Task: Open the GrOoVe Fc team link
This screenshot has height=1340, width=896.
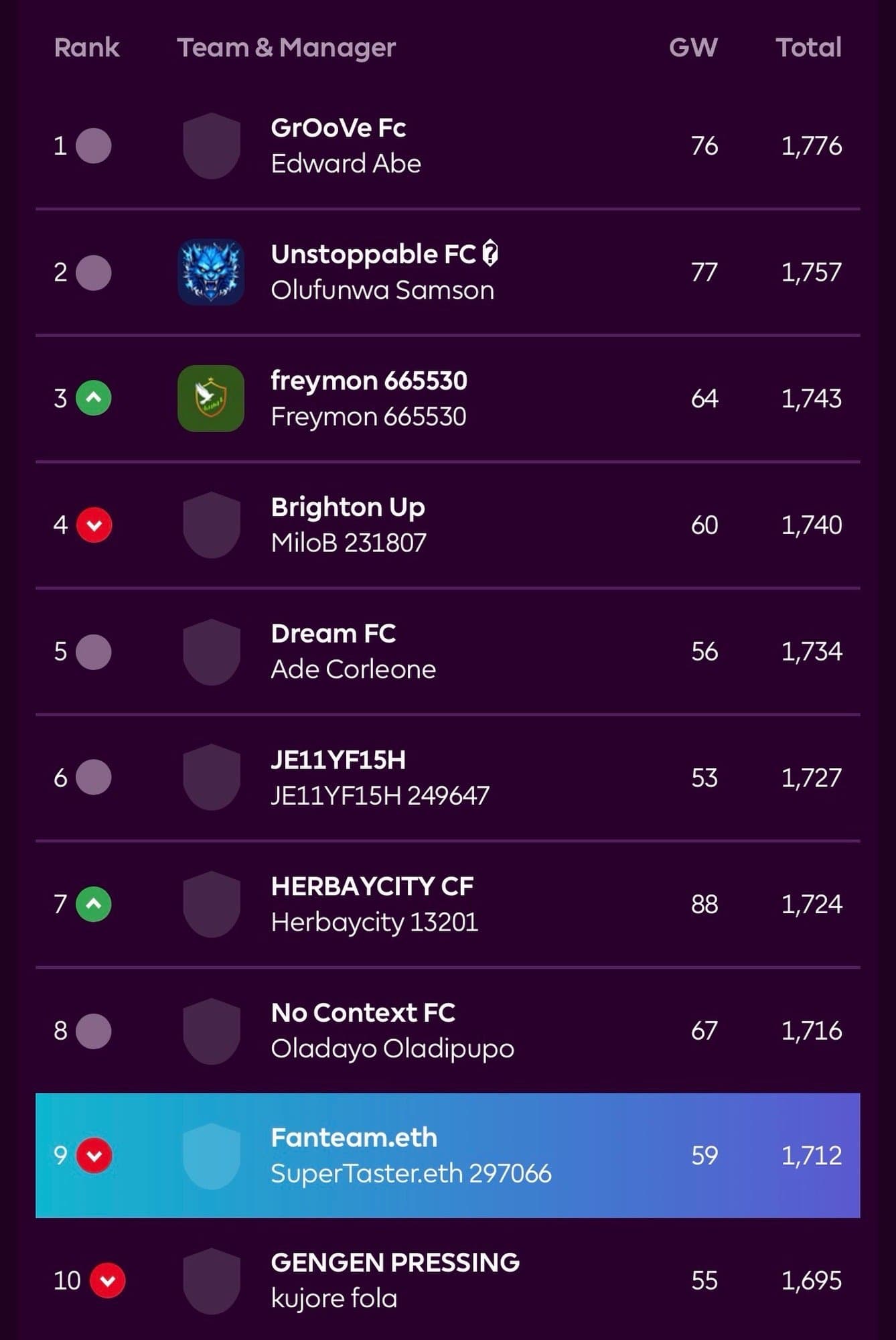Action: (338, 128)
